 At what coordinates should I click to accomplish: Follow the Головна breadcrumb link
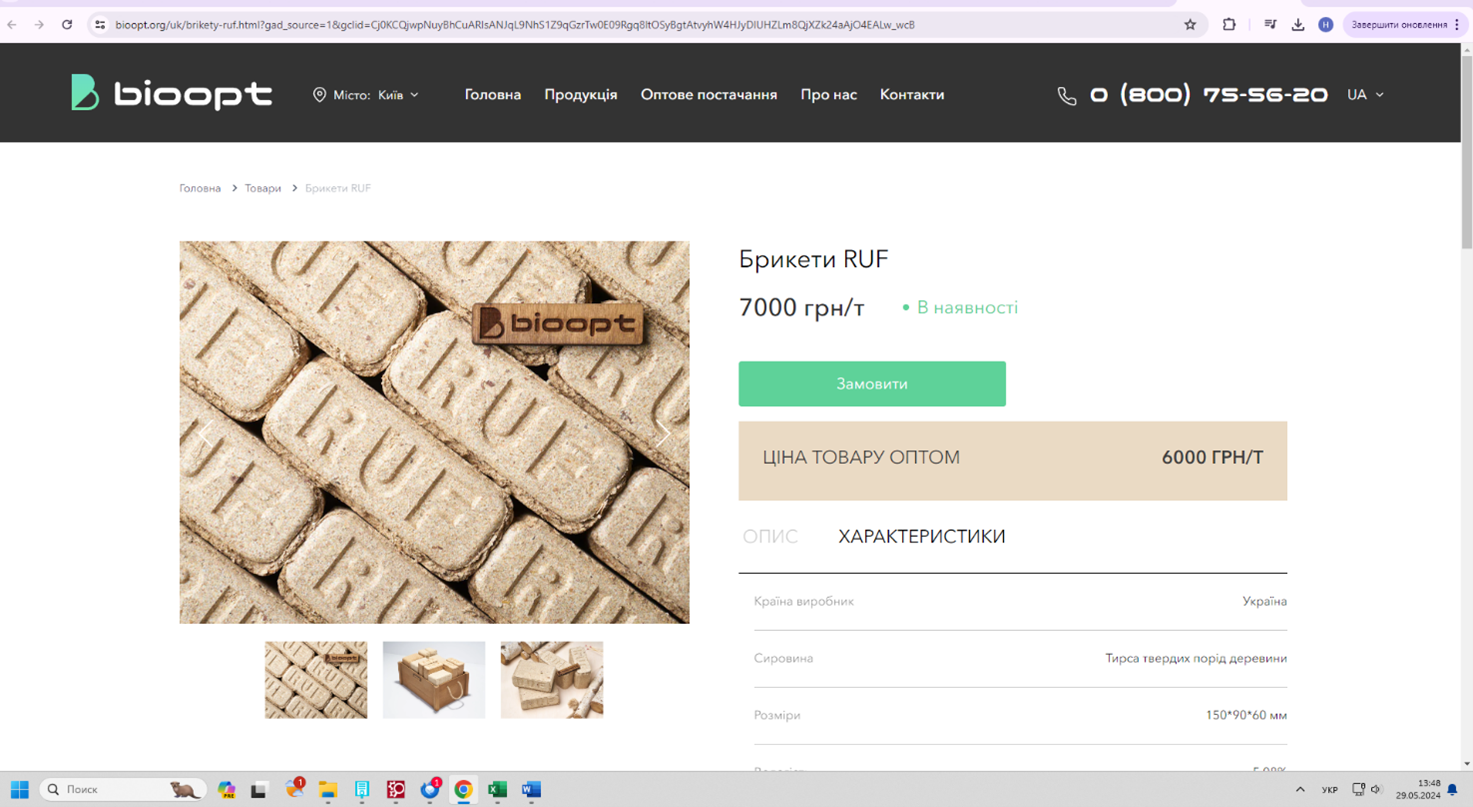click(200, 188)
